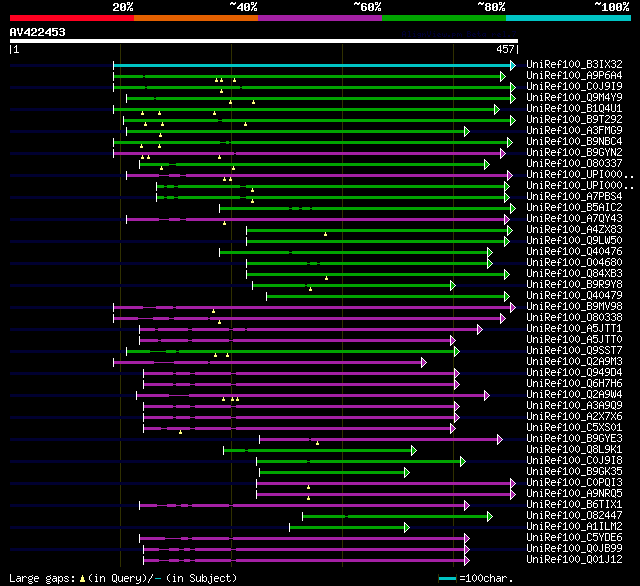The width and height of the screenshot is (640, 586).
Task: Select the UniRef100_A4ZX83 label
Action: pos(574,229)
